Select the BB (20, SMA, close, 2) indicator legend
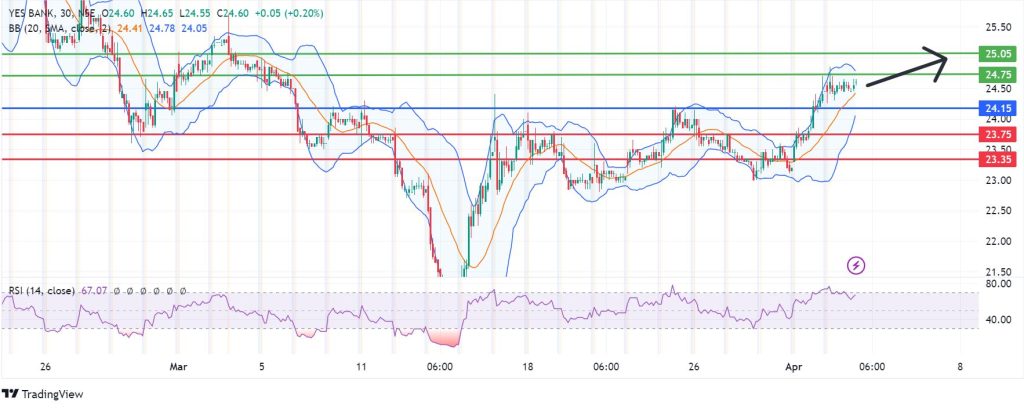Viewport: 1024px width, 408px height. pos(60,27)
